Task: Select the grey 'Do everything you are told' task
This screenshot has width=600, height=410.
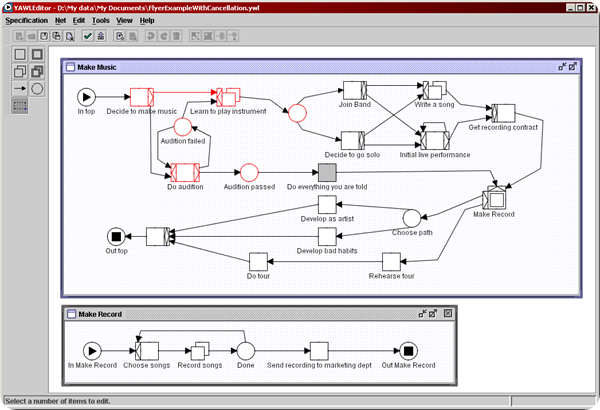Action: pyautogui.click(x=327, y=173)
